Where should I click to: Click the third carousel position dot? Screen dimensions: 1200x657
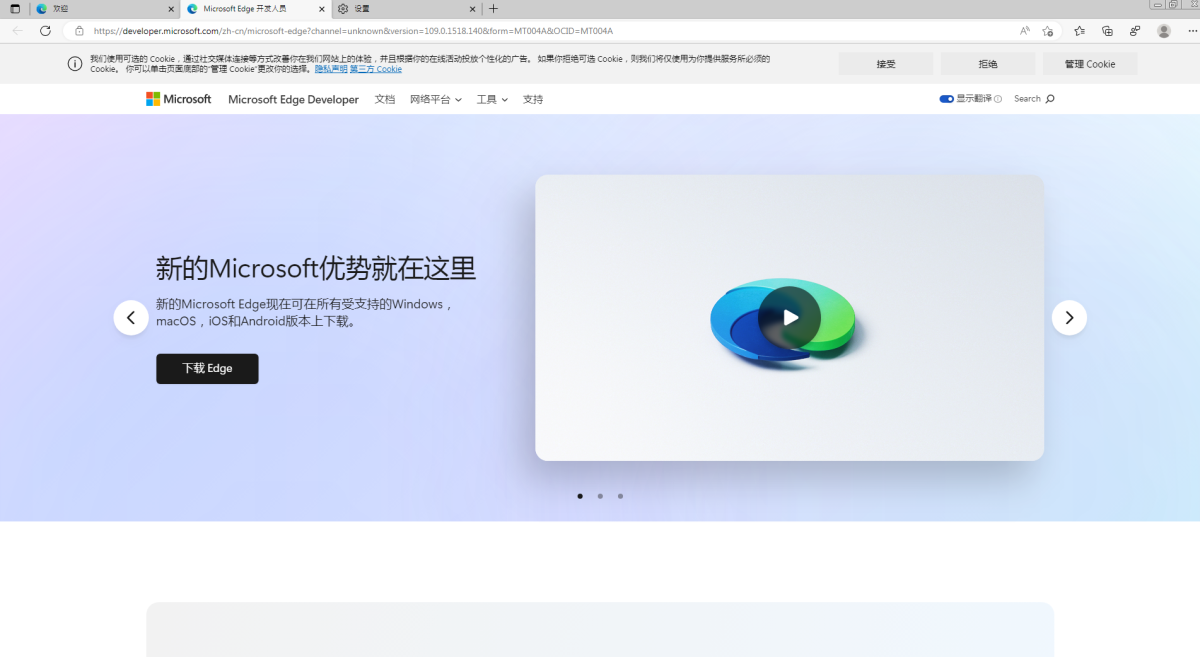(620, 495)
